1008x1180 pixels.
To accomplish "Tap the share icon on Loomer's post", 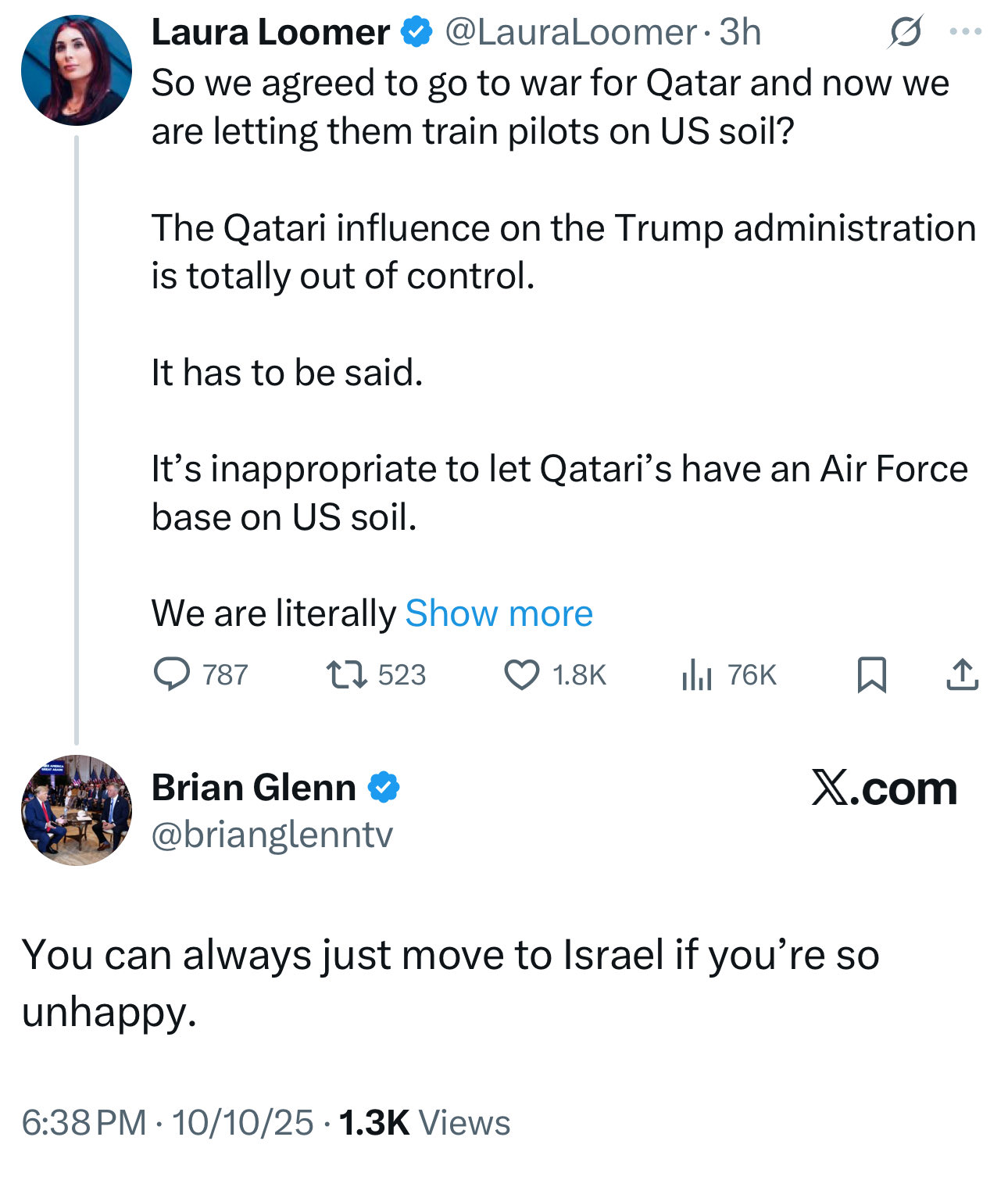I will (x=962, y=674).
